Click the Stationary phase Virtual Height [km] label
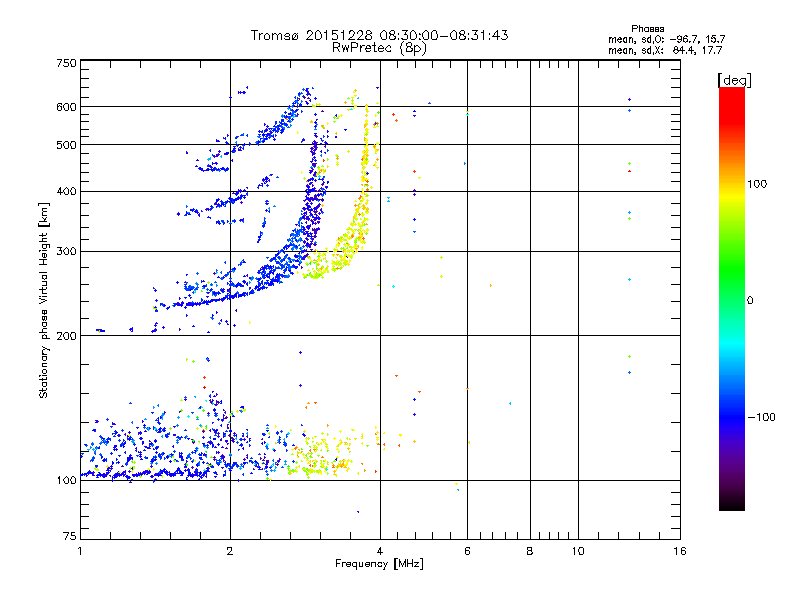 point(44,300)
